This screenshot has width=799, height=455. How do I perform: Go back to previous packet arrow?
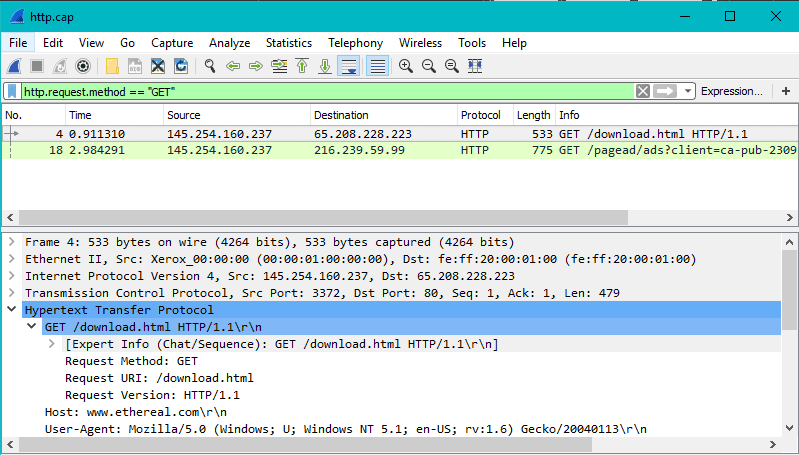point(233,66)
